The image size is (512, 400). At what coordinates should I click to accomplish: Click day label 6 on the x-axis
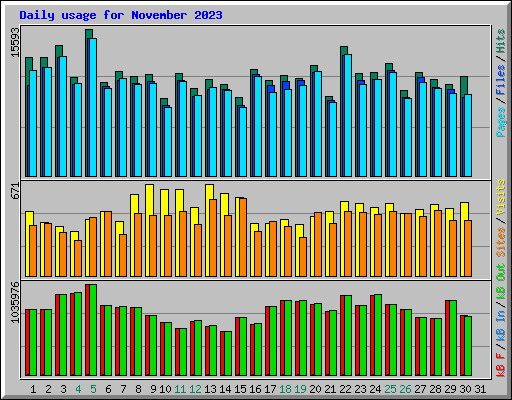coord(108,389)
